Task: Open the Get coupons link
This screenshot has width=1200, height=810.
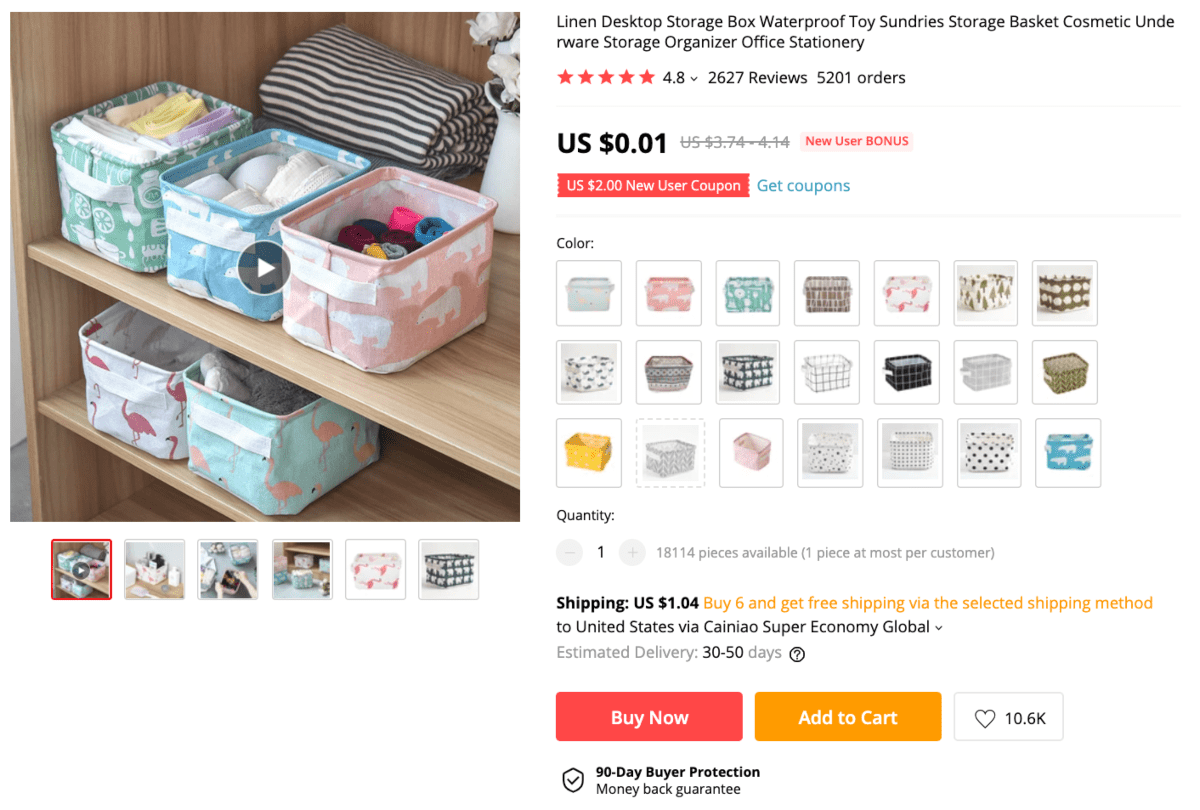Action: pos(803,186)
